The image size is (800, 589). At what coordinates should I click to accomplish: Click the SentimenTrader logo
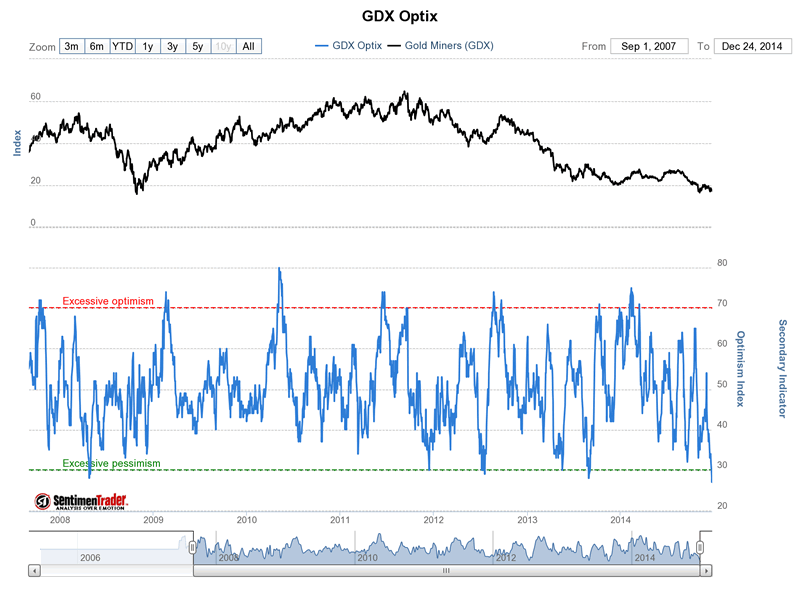pos(81,502)
